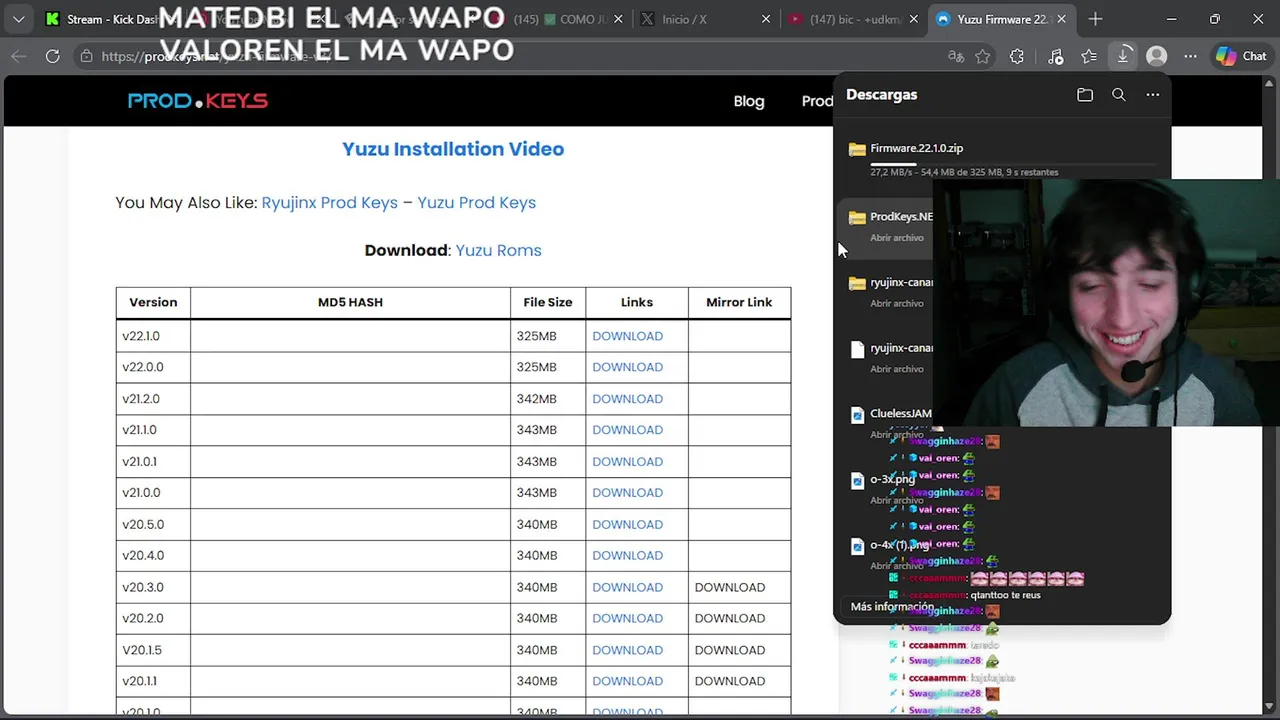Open the tab search dropdown arrow
This screenshot has width=1280, height=720.
pos(18,19)
